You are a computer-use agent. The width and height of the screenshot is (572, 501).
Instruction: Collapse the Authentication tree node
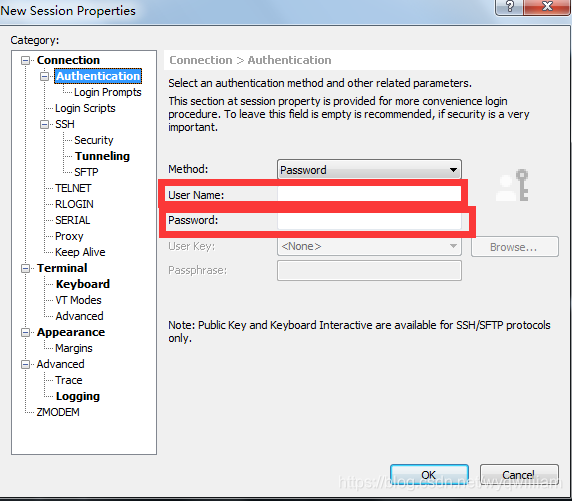pyautogui.click(x=44, y=76)
